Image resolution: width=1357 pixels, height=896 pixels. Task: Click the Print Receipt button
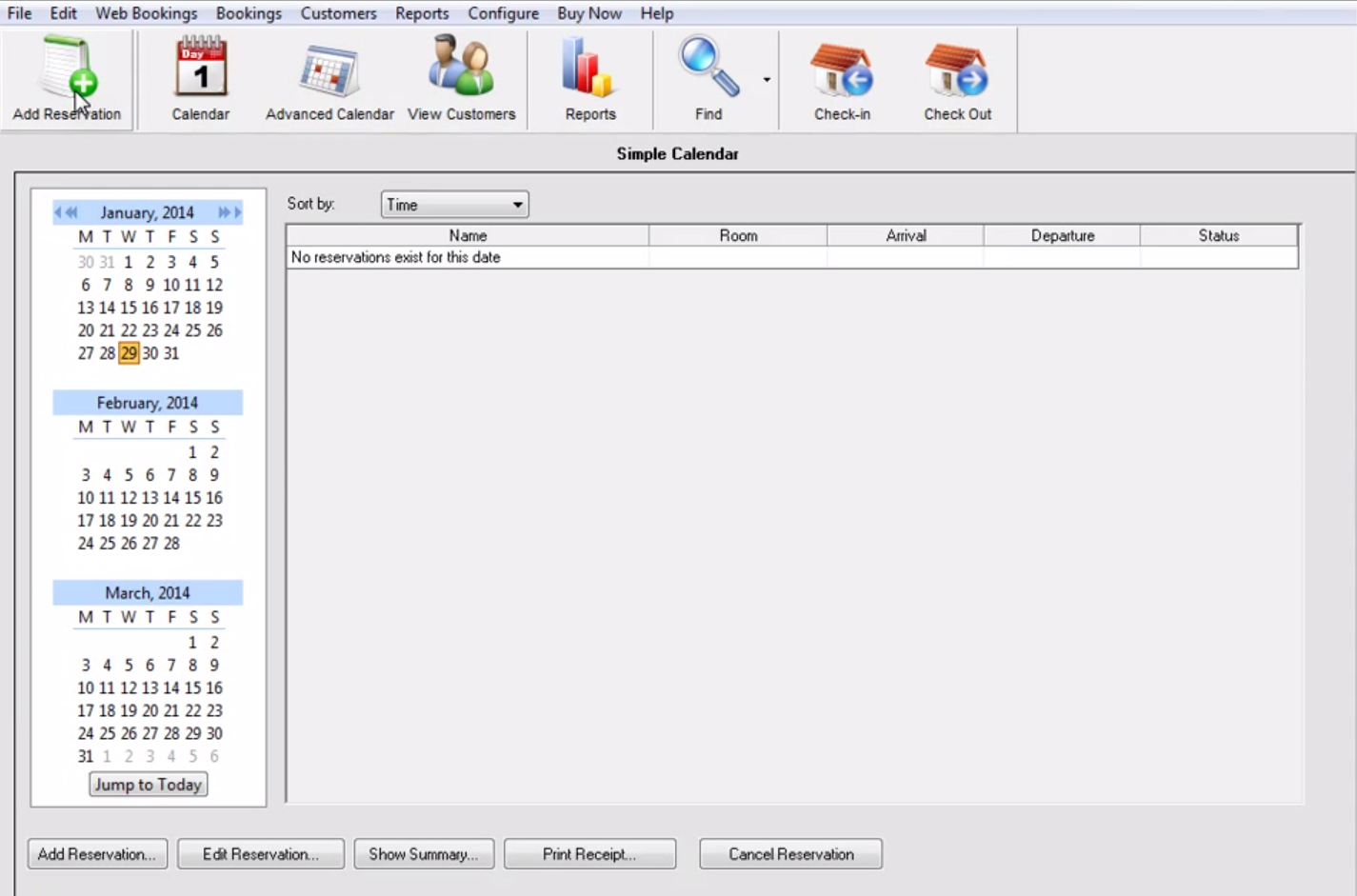(x=589, y=854)
